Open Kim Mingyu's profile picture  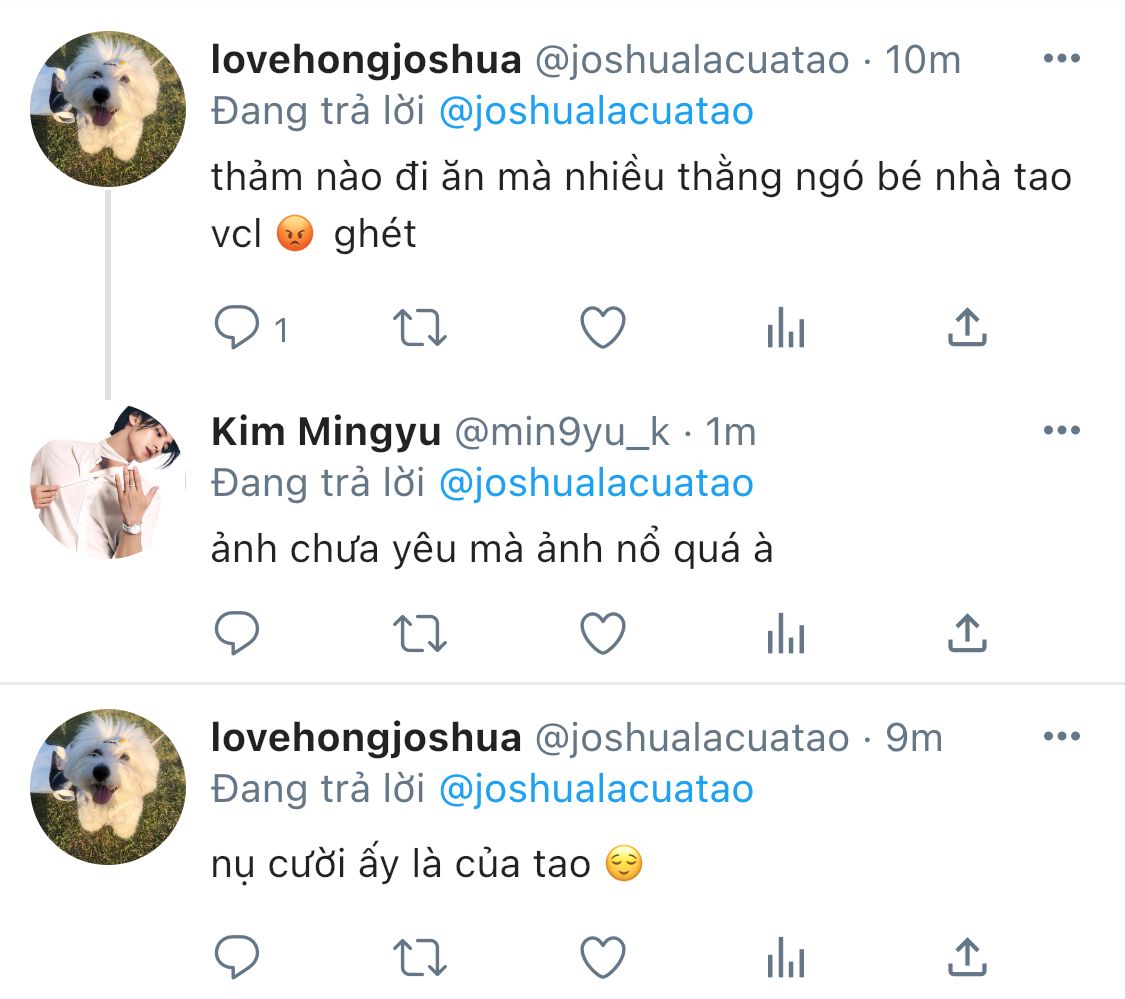(x=108, y=482)
